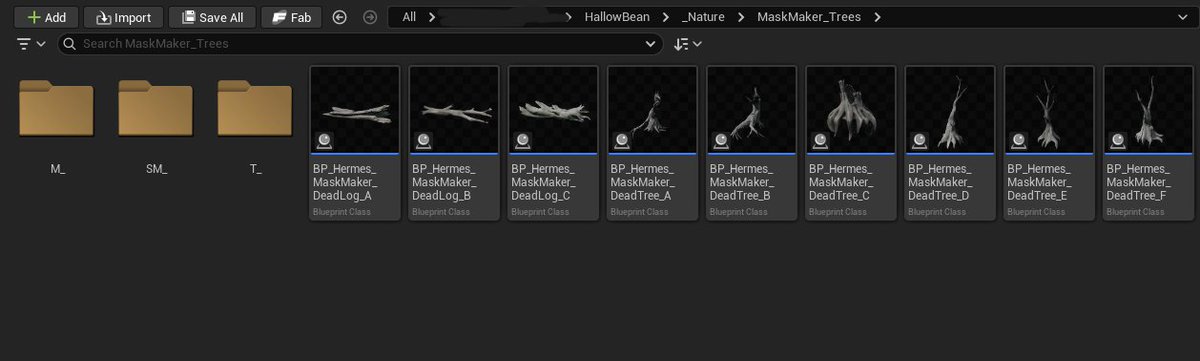Click Blueprint Class label under DeadLog_A
The width and height of the screenshot is (1200, 361).
coord(341,212)
